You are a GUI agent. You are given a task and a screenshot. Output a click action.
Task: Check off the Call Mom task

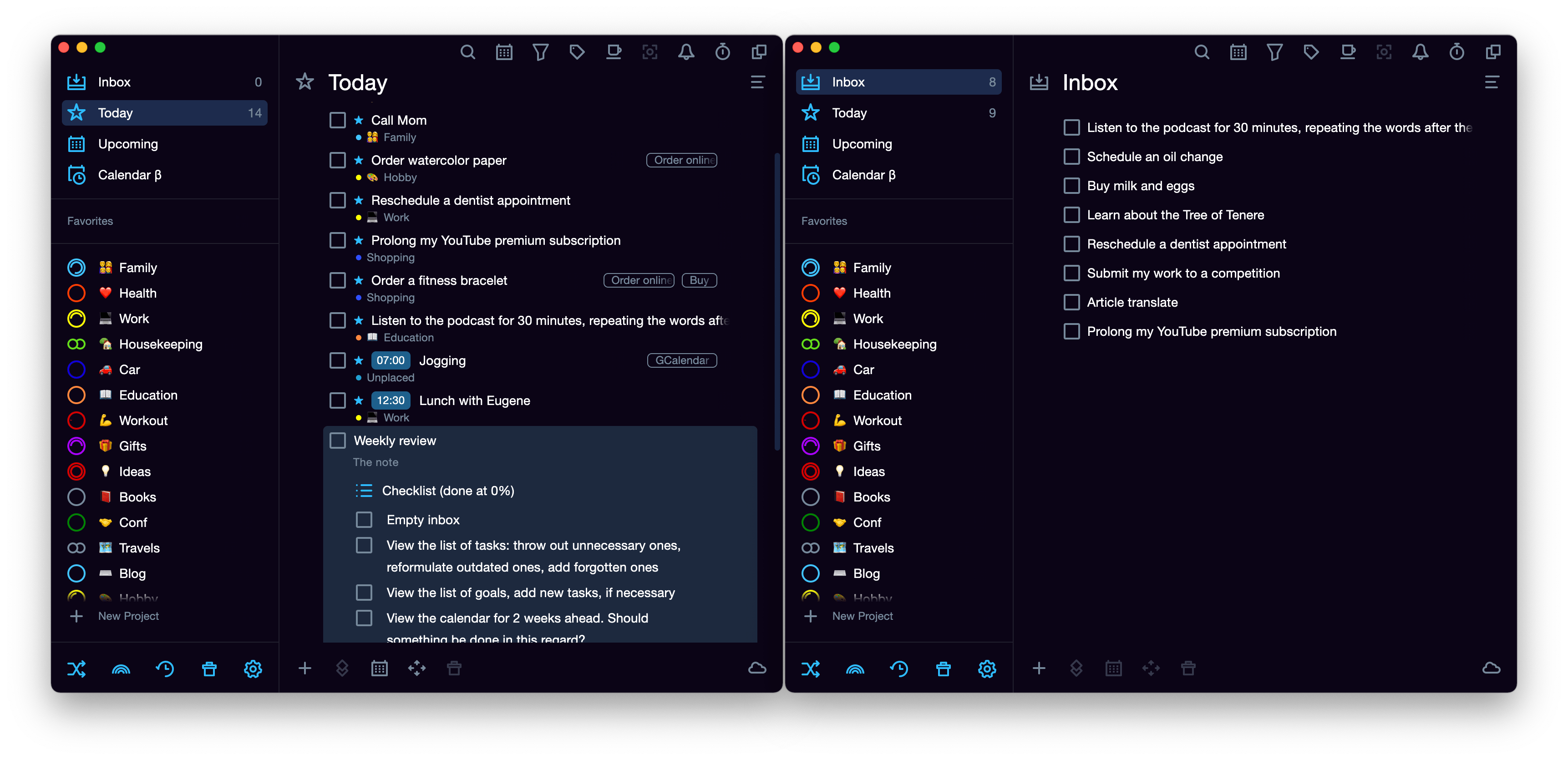(x=338, y=120)
